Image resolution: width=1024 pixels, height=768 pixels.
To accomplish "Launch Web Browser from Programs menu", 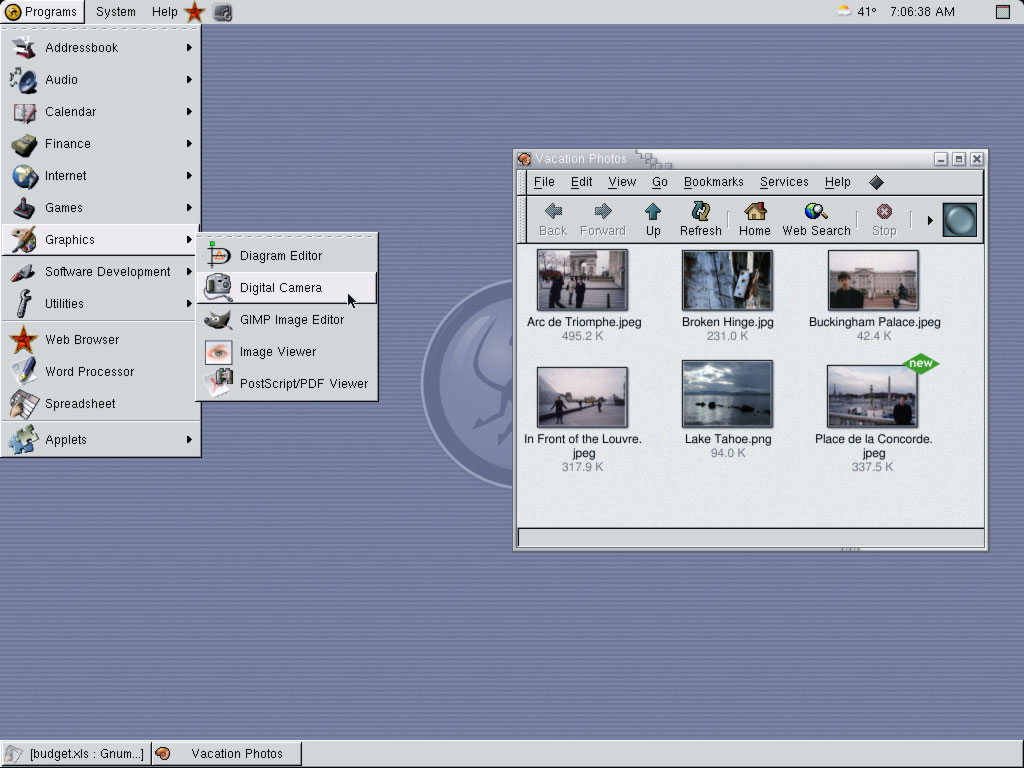I will tap(82, 340).
